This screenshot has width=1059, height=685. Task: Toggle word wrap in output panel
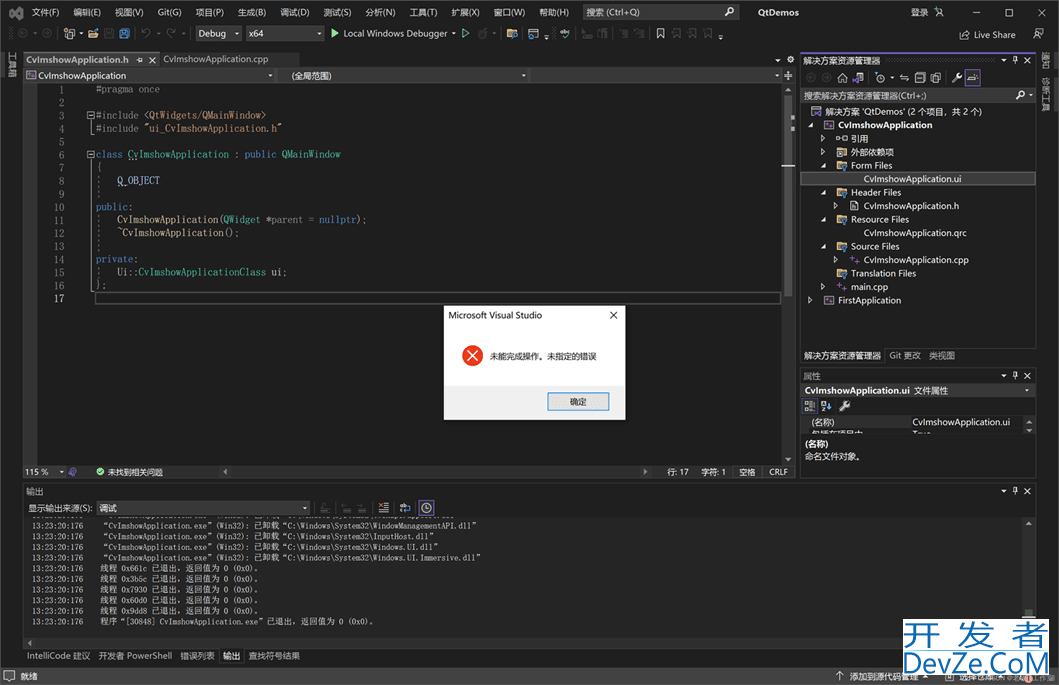coord(405,508)
